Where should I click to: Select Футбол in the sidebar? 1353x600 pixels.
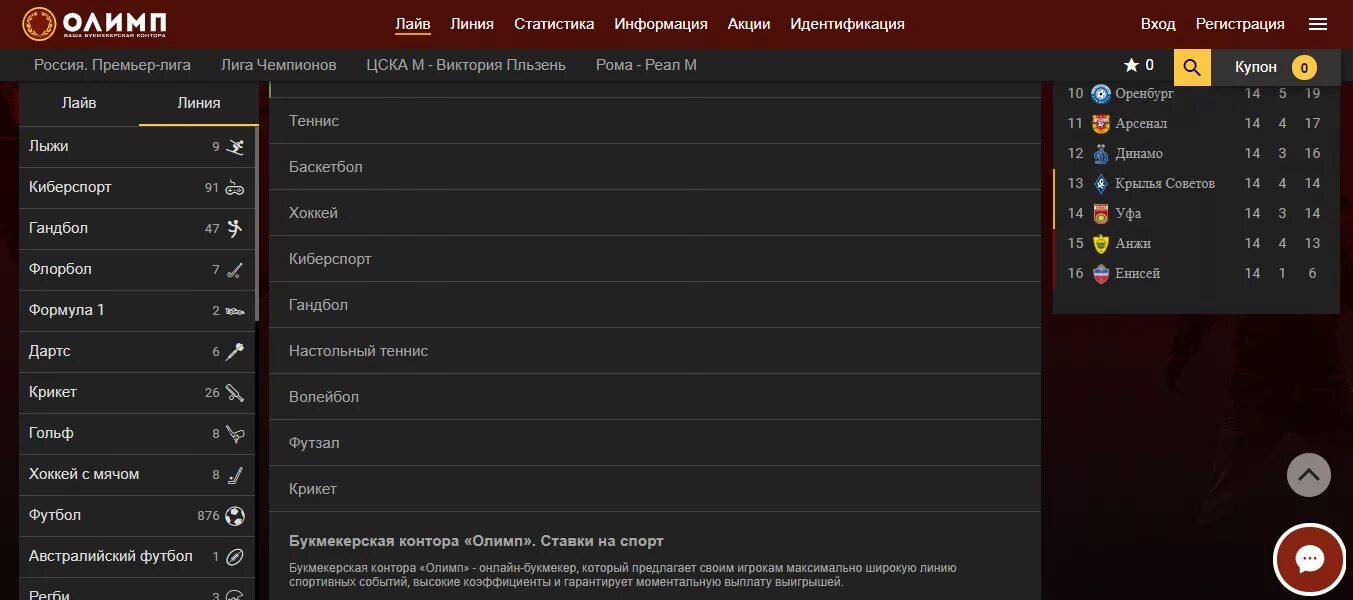coord(137,516)
